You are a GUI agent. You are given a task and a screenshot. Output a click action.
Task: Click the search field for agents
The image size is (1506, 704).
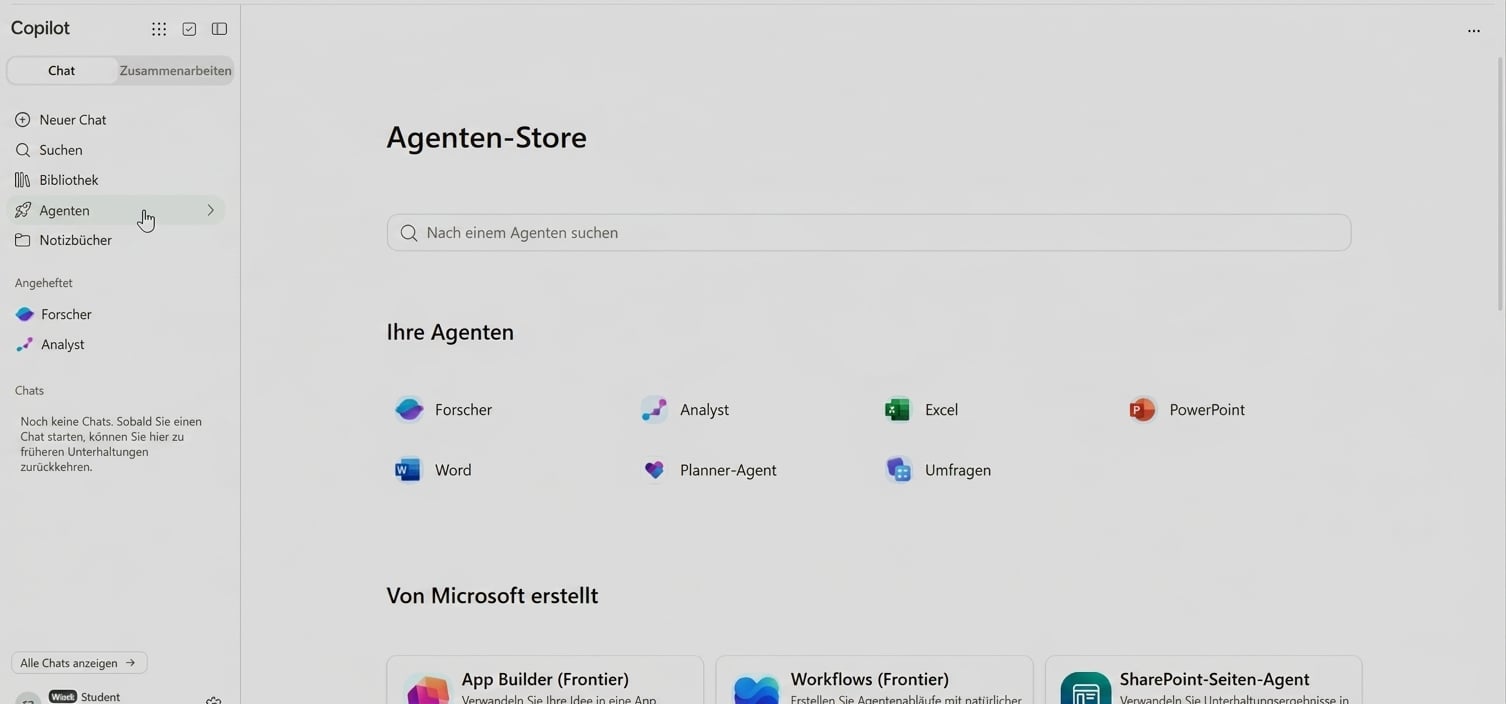pyautogui.click(x=869, y=233)
